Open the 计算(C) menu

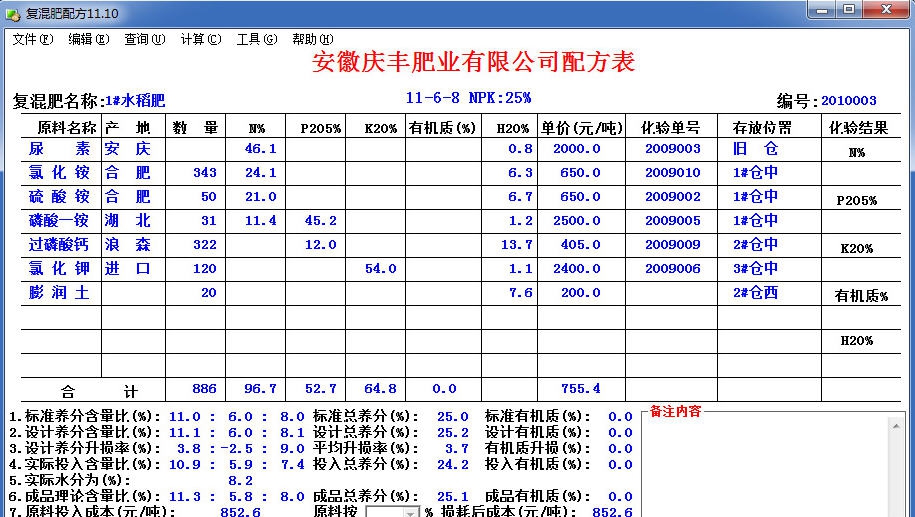[x=201, y=40]
